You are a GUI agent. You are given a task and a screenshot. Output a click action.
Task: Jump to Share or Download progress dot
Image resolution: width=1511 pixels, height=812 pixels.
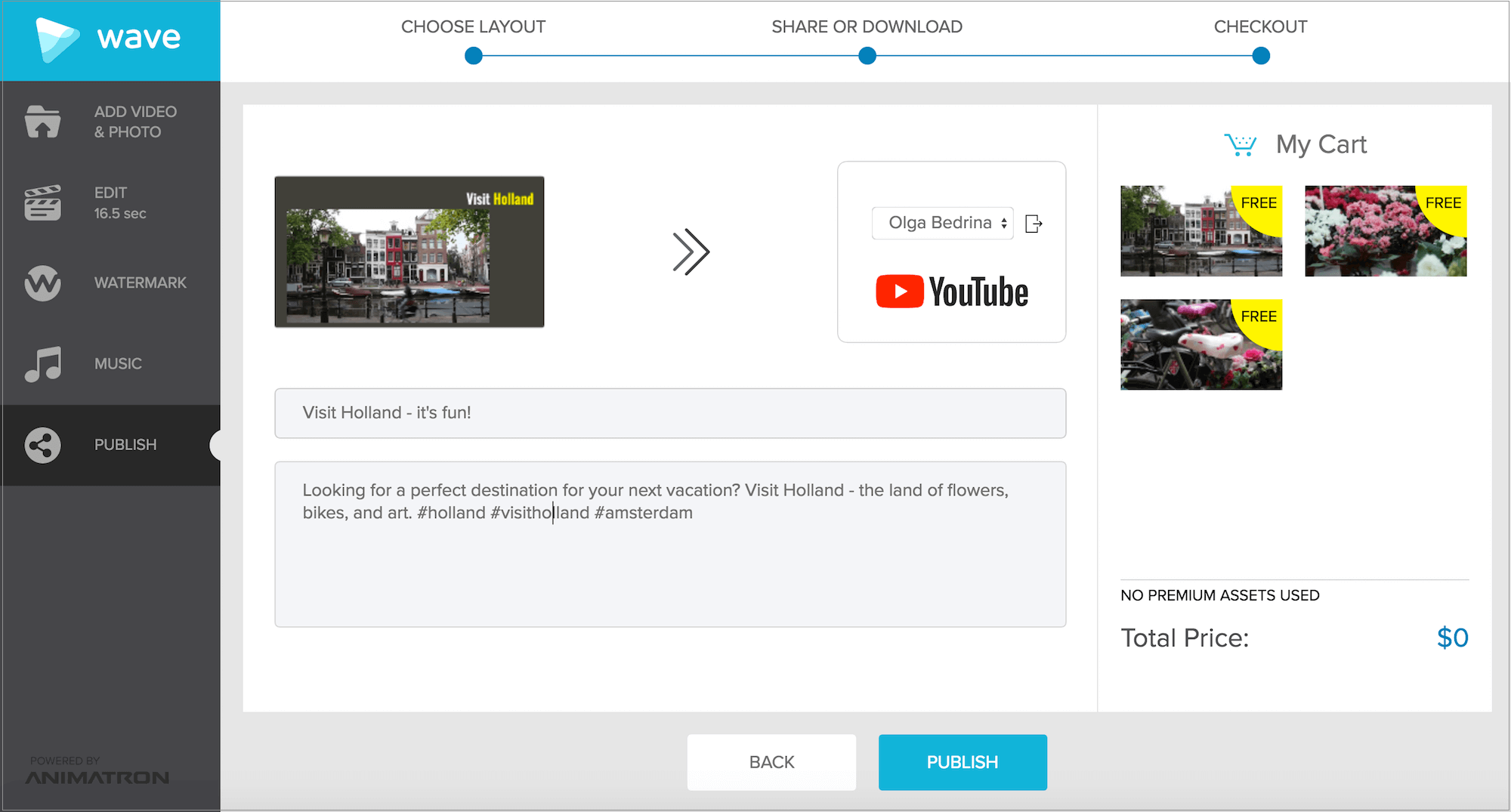(867, 56)
